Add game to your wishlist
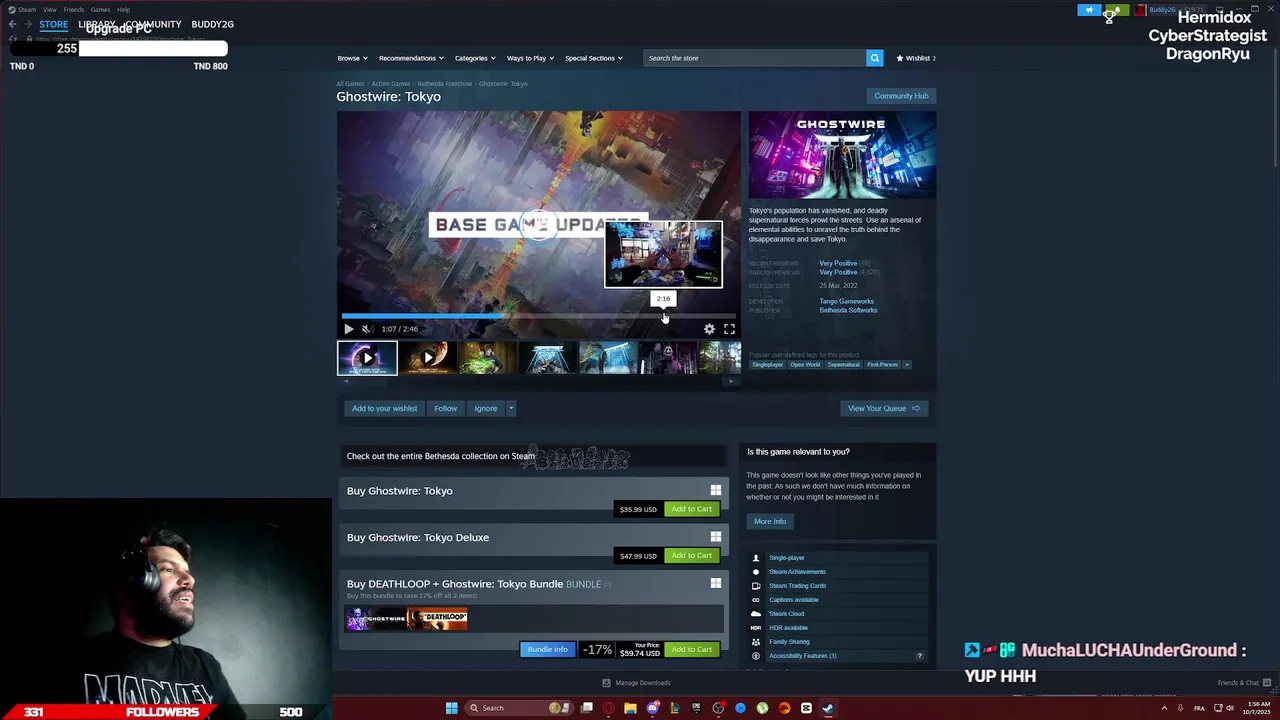 (x=384, y=408)
